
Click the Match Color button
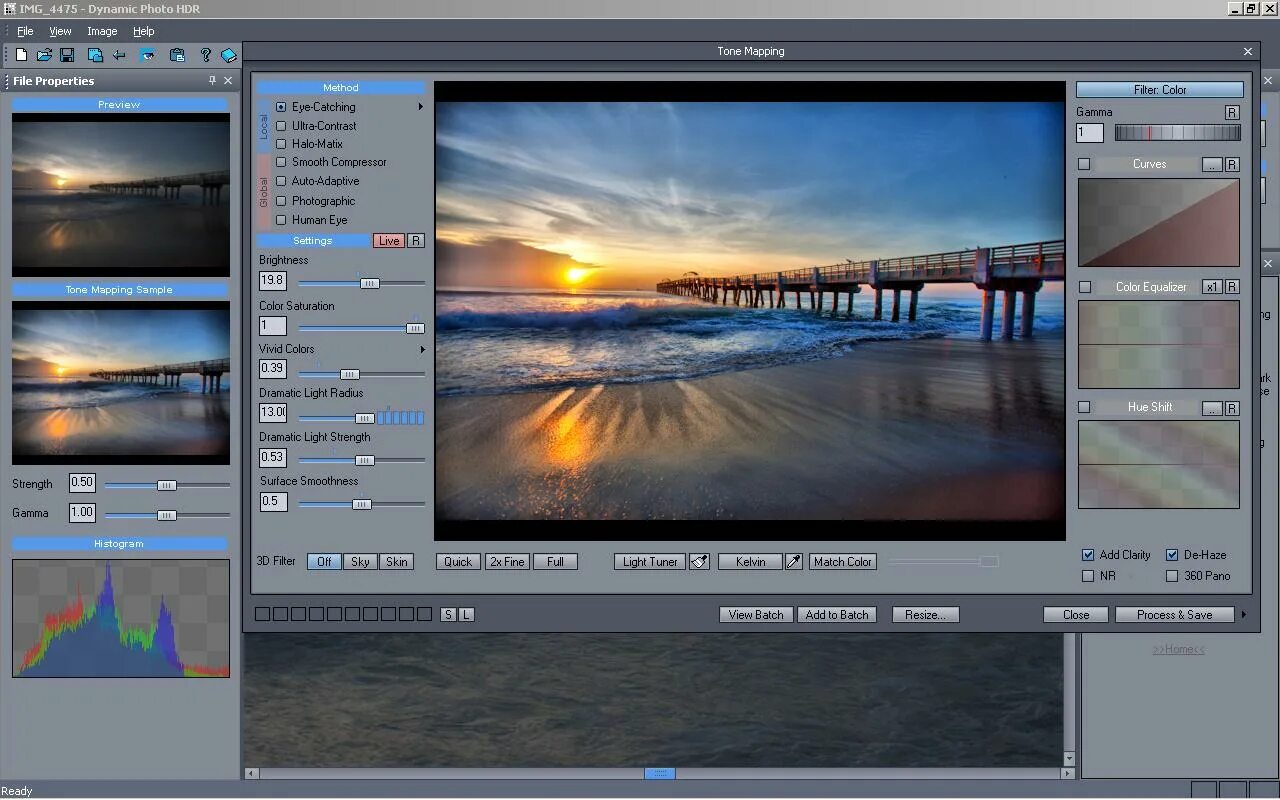click(x=843, y=561)
